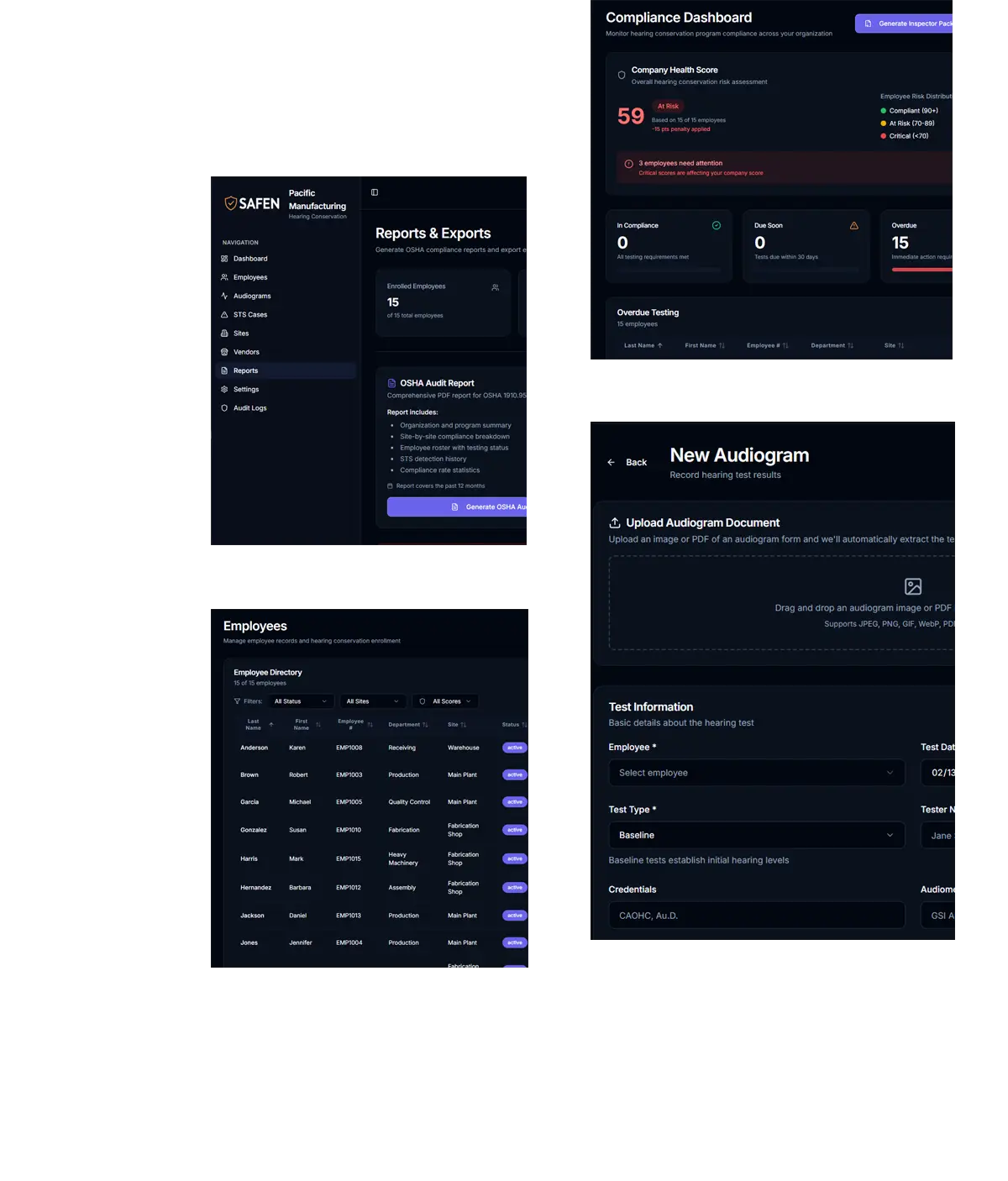Click the Generate Inspector Packet button
Screen dimensions: 1008x1181
(x=906, y=24)
